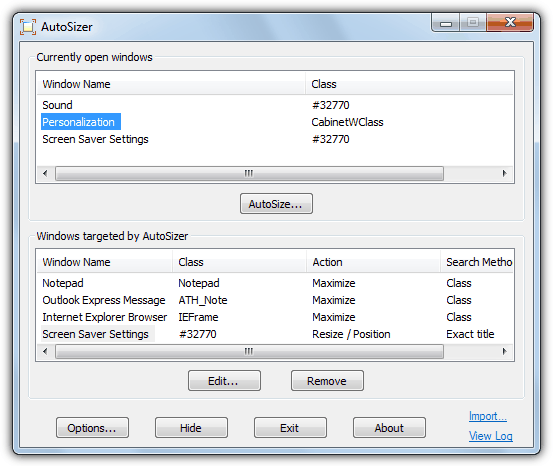Click the Import... link
The image size is (553, 466).
(x=488, y=416)
